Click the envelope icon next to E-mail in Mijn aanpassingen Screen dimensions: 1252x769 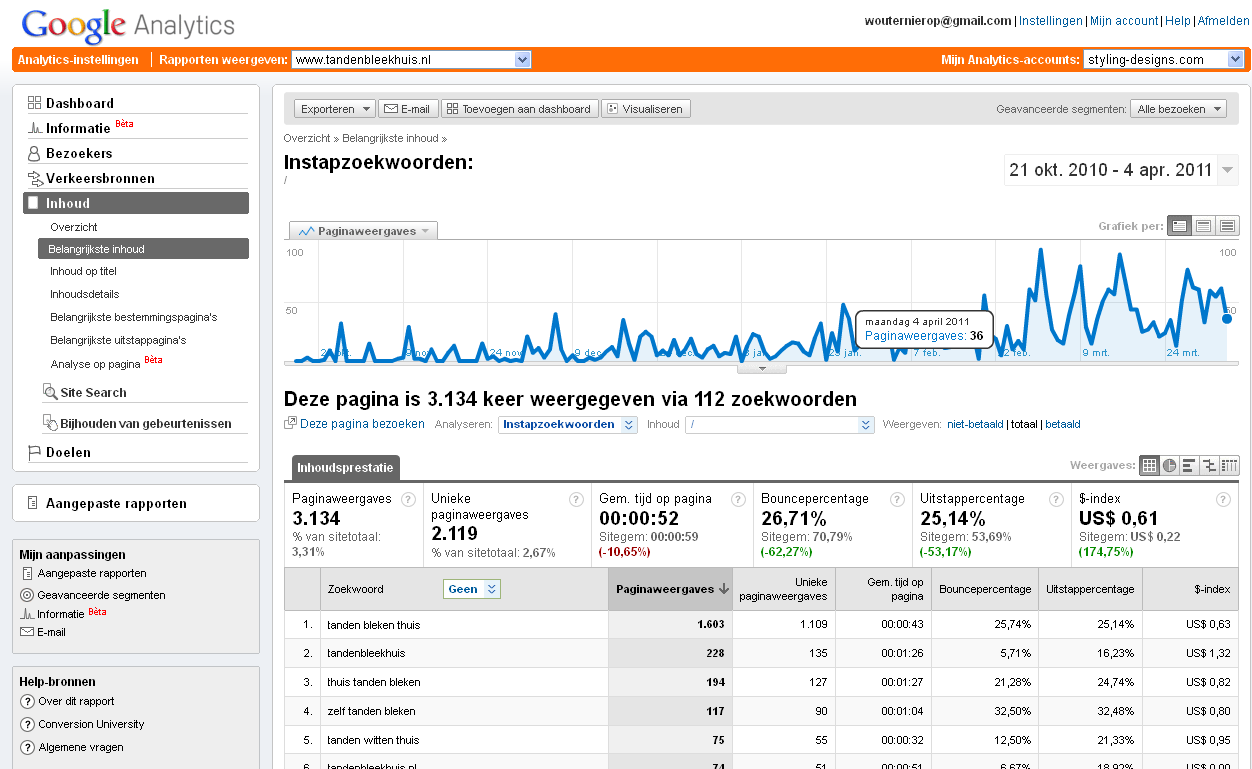click(x=27, y=632)
